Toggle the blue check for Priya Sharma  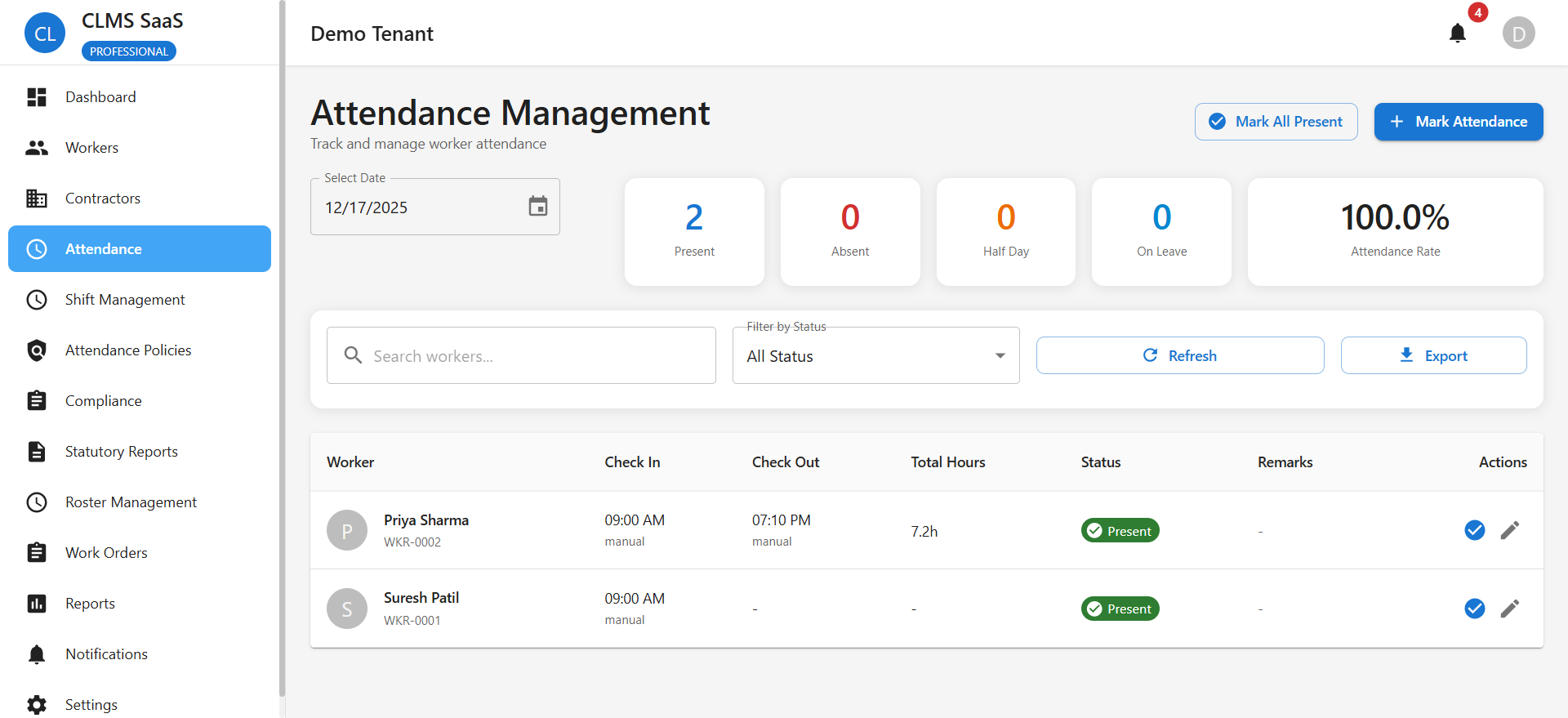click(x=1474, y=531)
